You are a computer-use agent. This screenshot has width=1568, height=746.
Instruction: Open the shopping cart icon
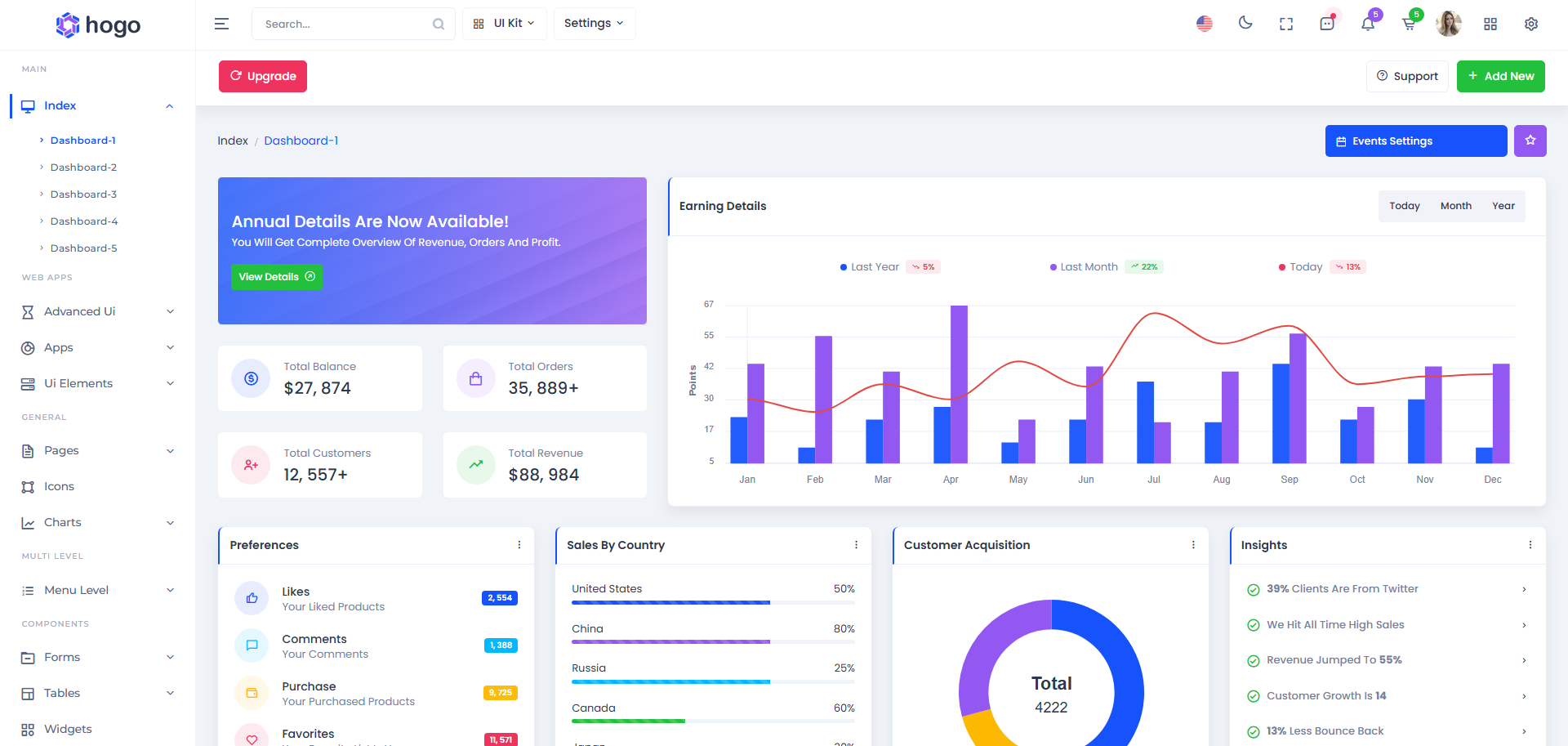(x=1409, y=24)
